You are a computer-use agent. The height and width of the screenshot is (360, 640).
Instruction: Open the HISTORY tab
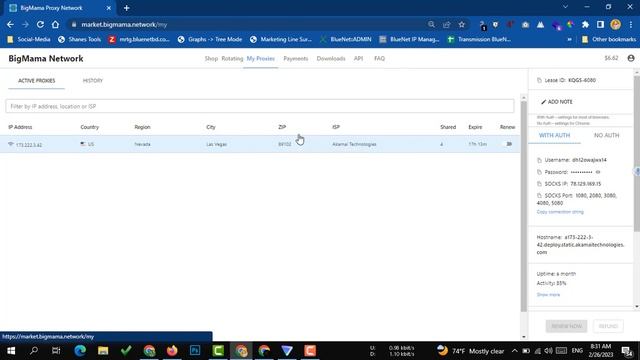click(x=93, y=80)
